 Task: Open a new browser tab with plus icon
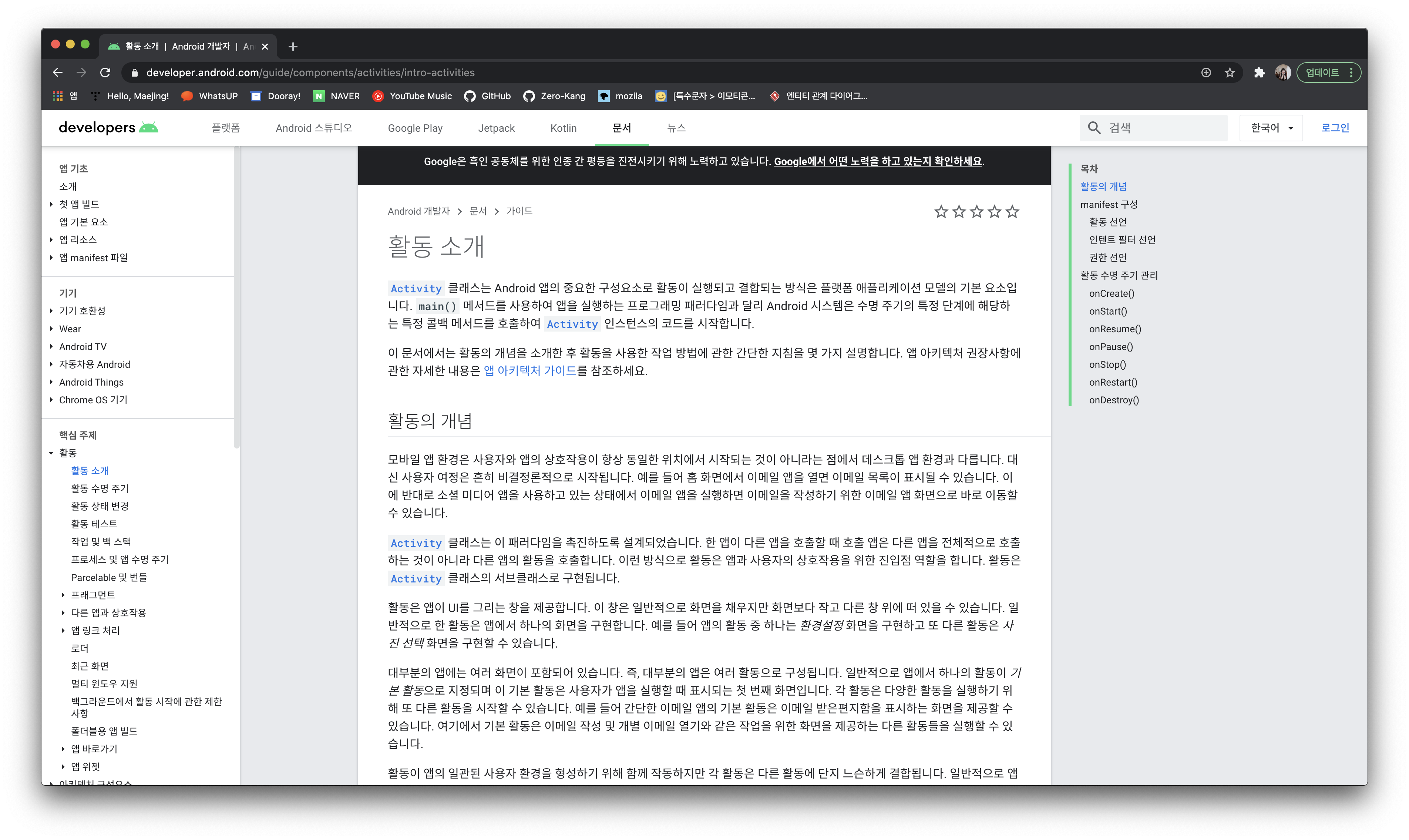[x=293, y=46]
